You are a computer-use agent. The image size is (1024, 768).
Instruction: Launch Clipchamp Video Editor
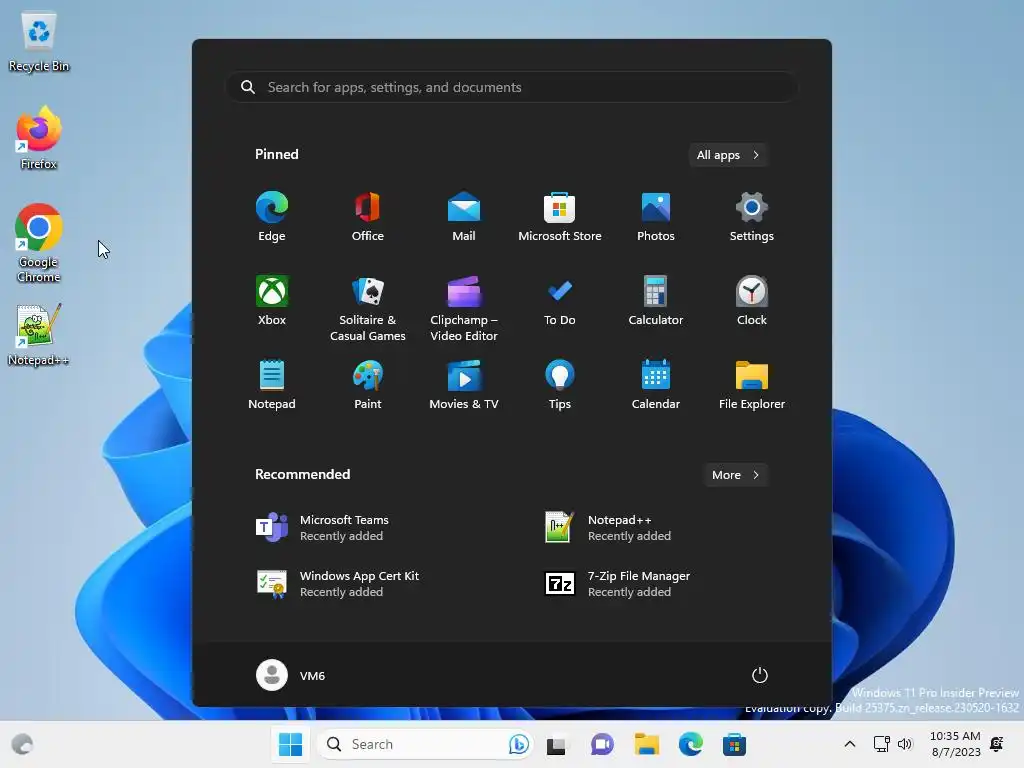coord(464,308)
